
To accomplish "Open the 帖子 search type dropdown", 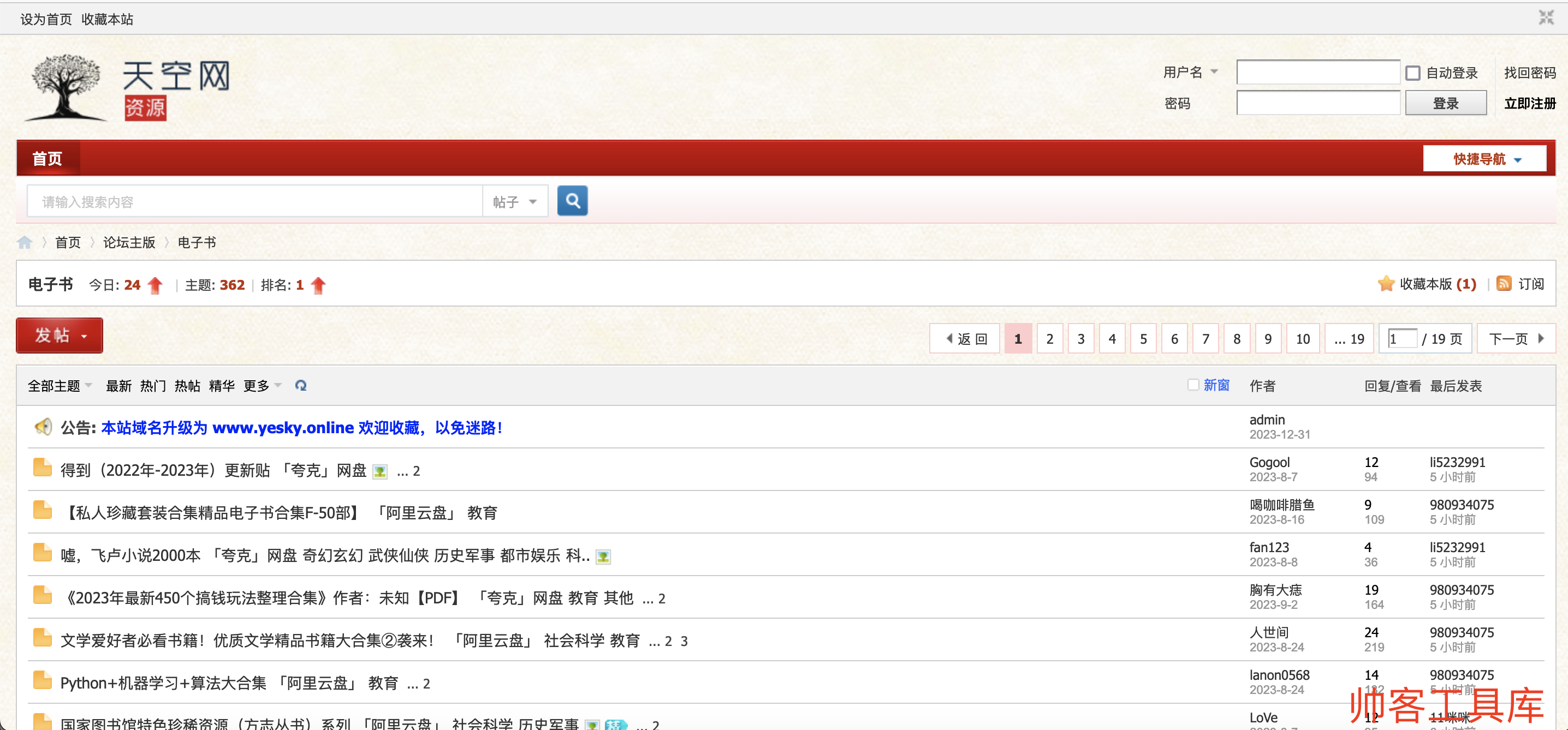I will point(515,201).
